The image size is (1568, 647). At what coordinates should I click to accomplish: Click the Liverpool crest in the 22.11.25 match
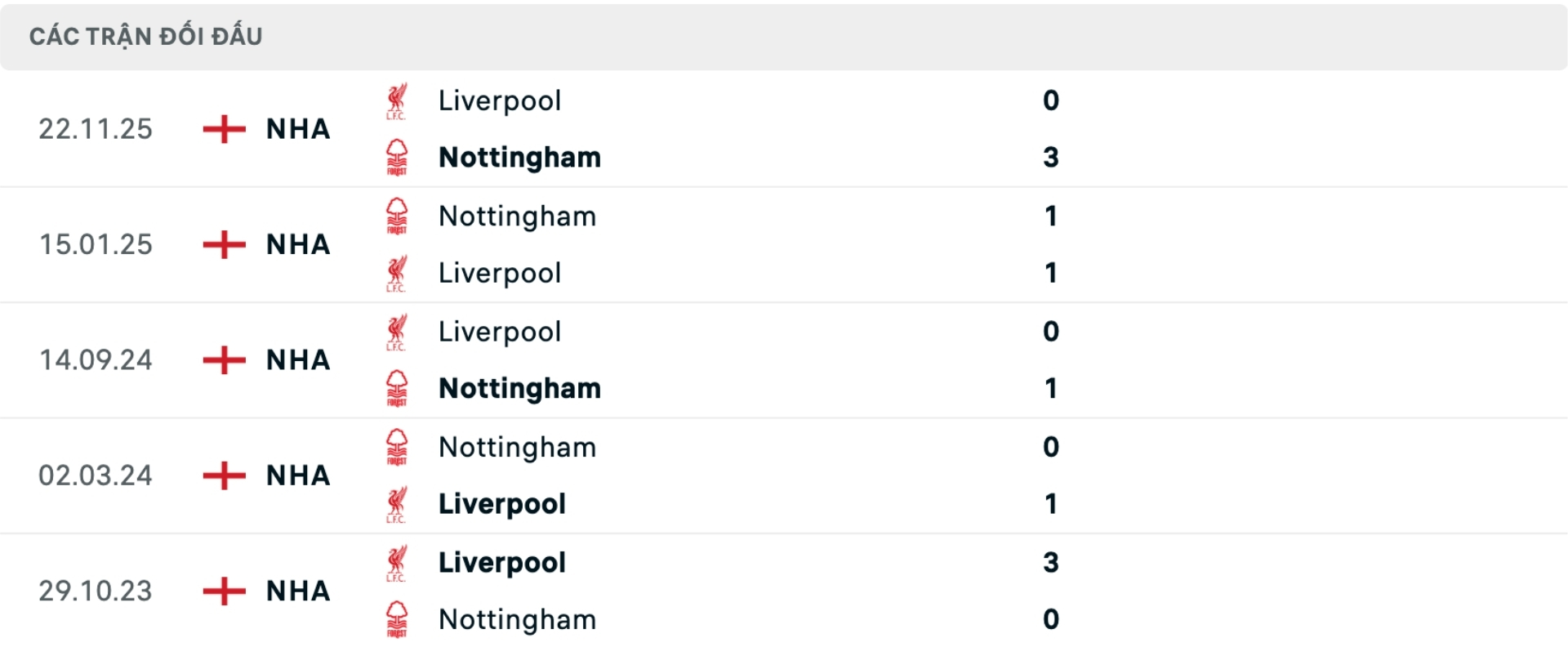pos(398,100)
